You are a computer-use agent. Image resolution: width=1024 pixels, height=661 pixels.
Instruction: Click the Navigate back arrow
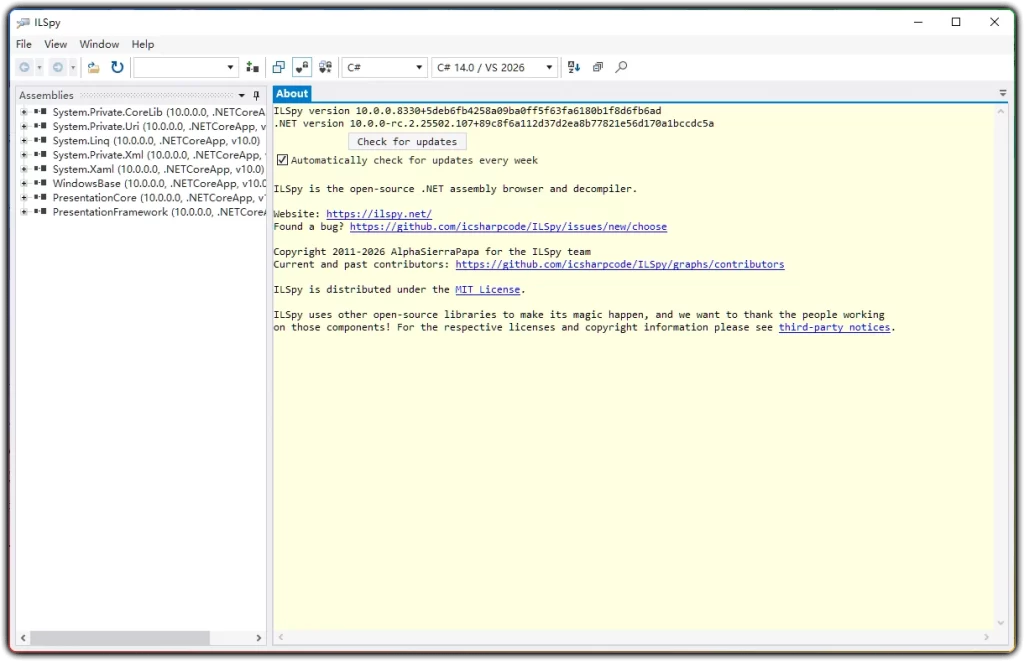click(25, 67)
